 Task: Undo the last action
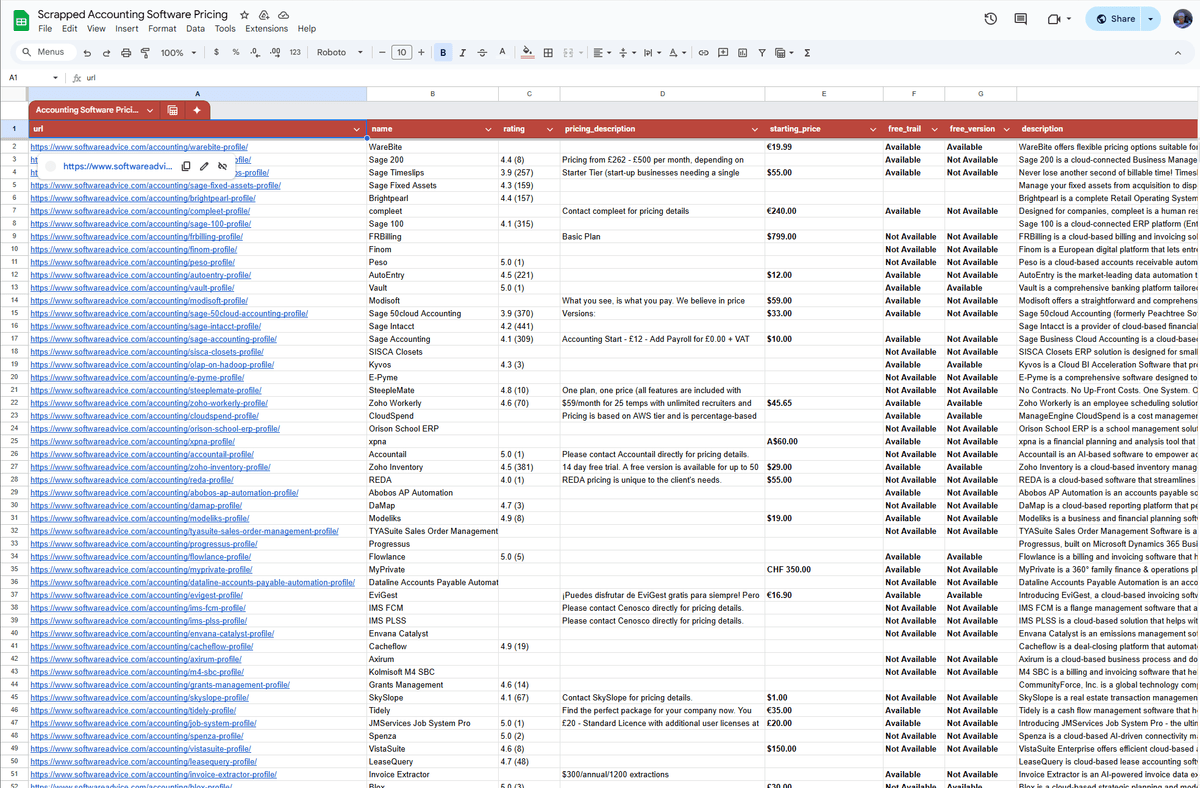click(88, 52)
